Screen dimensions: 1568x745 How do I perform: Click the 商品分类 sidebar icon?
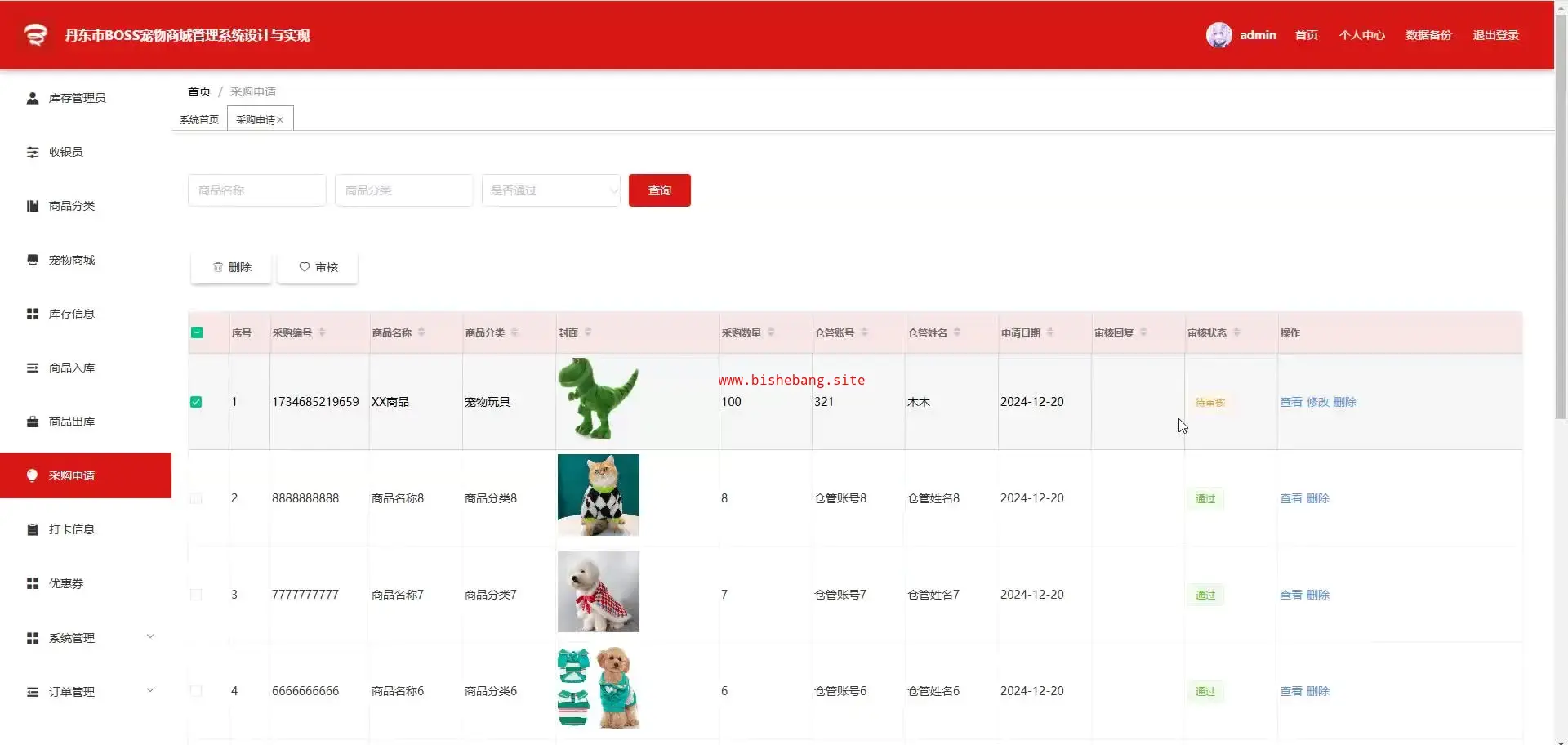(33, 206)
